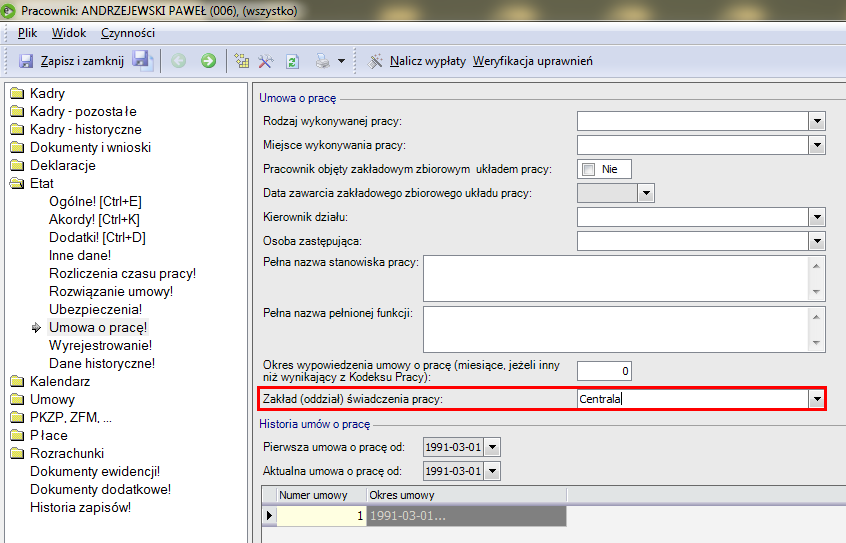Click scroll-up arrow of pełnionej funkcji text area
This screenshot has height=543, width=846.
click(816, 316)
